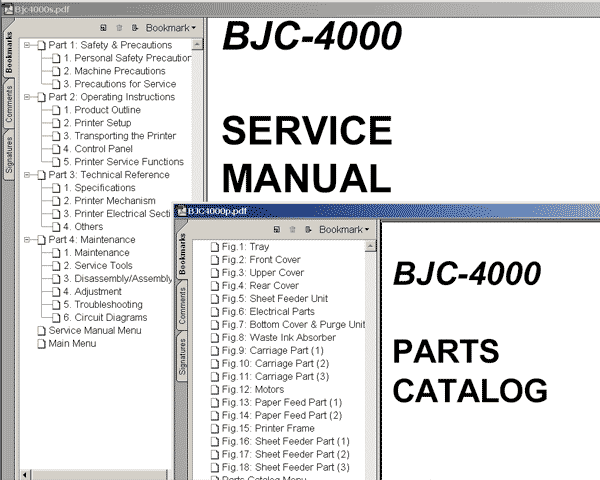This screenshot has height=480, width=600.
Task: Open bookmark 5. Troubleshooting
Action: pyautogui.click(x=103, y=305)
